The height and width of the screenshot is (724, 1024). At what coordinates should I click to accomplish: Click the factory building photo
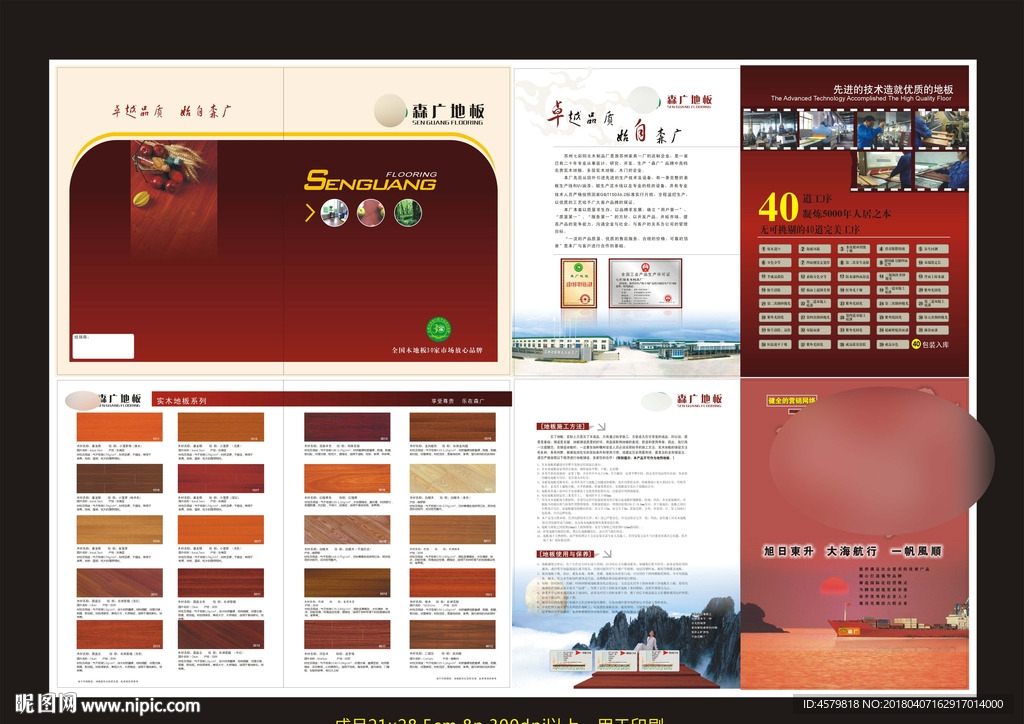tap(626, 347)
